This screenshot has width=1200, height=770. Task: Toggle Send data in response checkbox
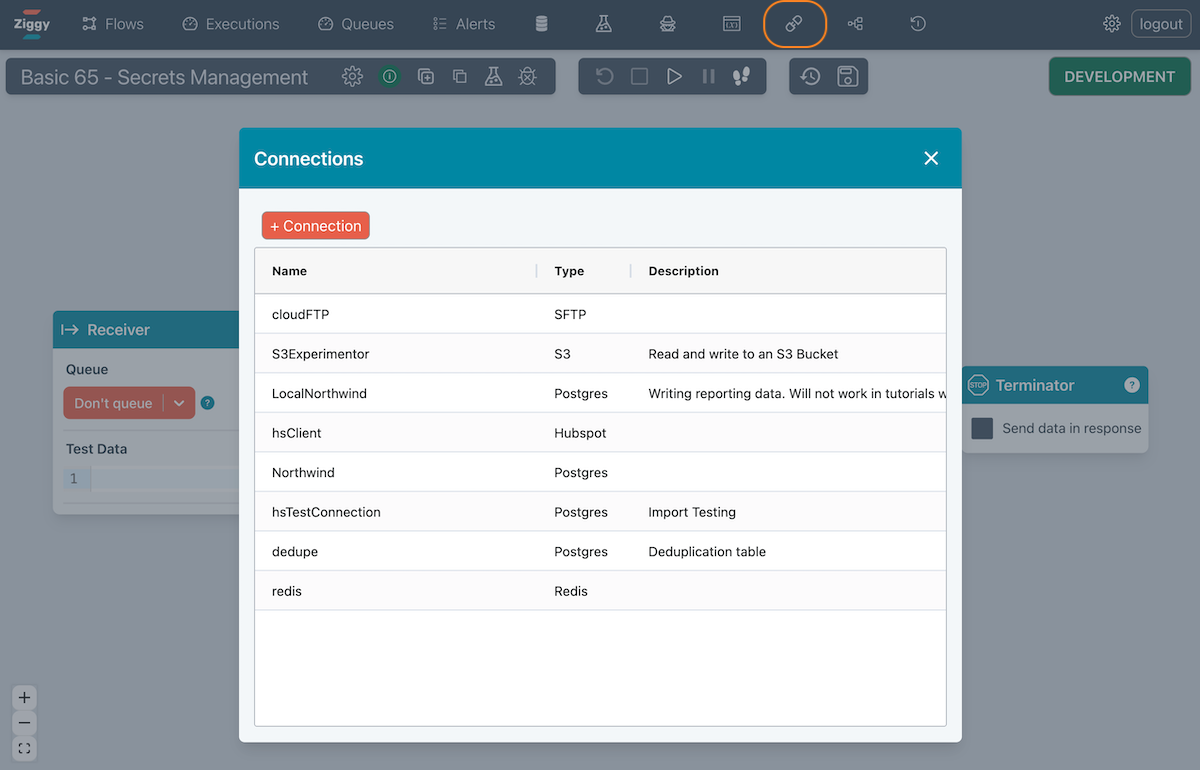[982, 428]
